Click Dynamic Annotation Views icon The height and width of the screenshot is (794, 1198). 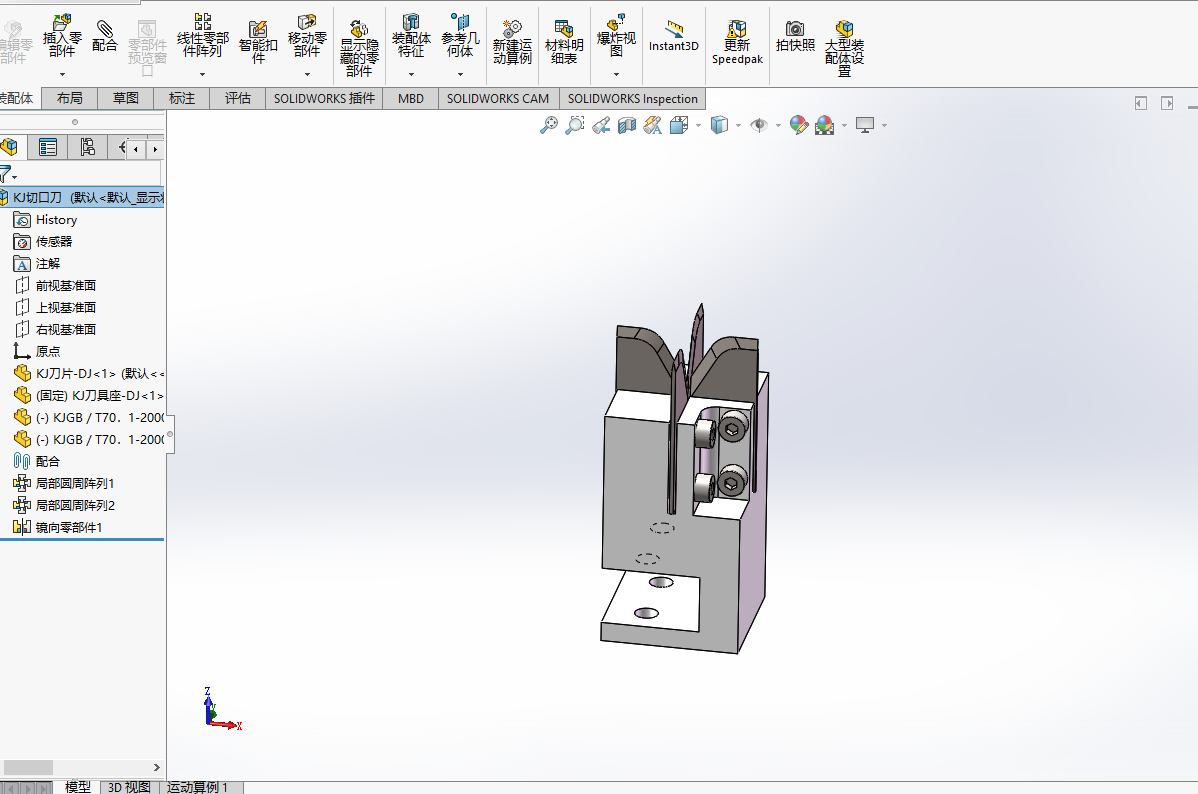pyautogui.click(x=652, y=125)
